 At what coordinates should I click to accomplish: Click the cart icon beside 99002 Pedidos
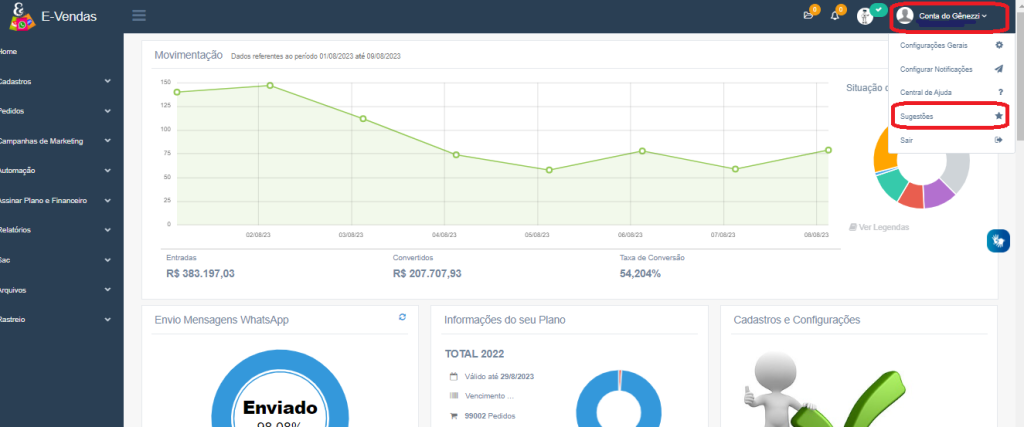tap(453, 415)
